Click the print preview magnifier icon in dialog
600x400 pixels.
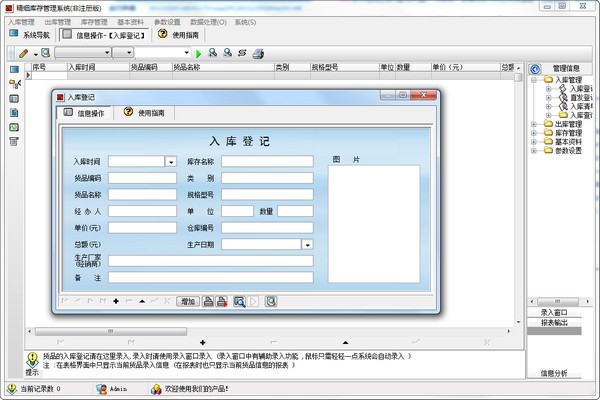click(239, 301)
